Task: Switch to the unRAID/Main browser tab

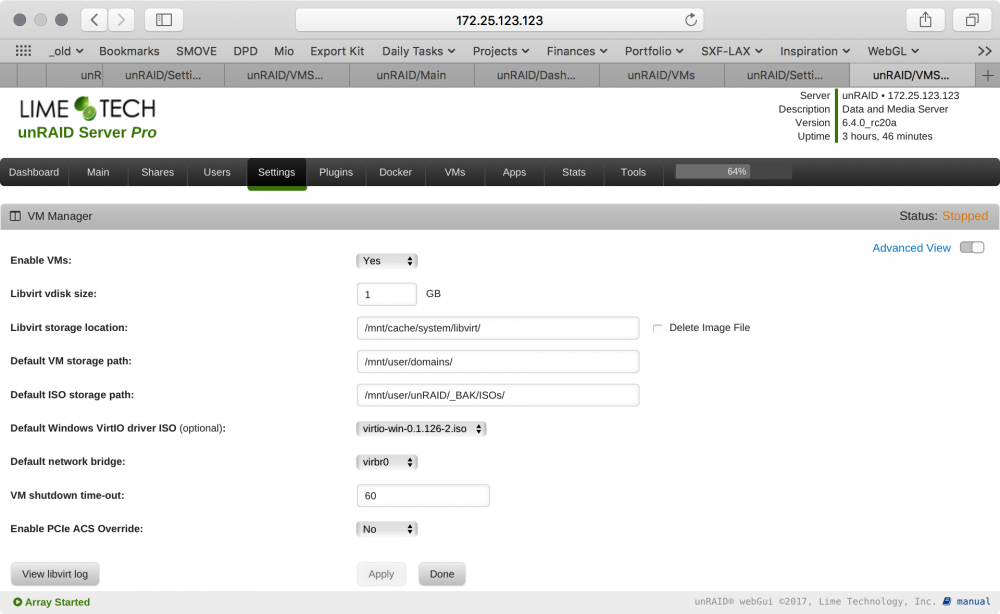Action: click(411, 75)
